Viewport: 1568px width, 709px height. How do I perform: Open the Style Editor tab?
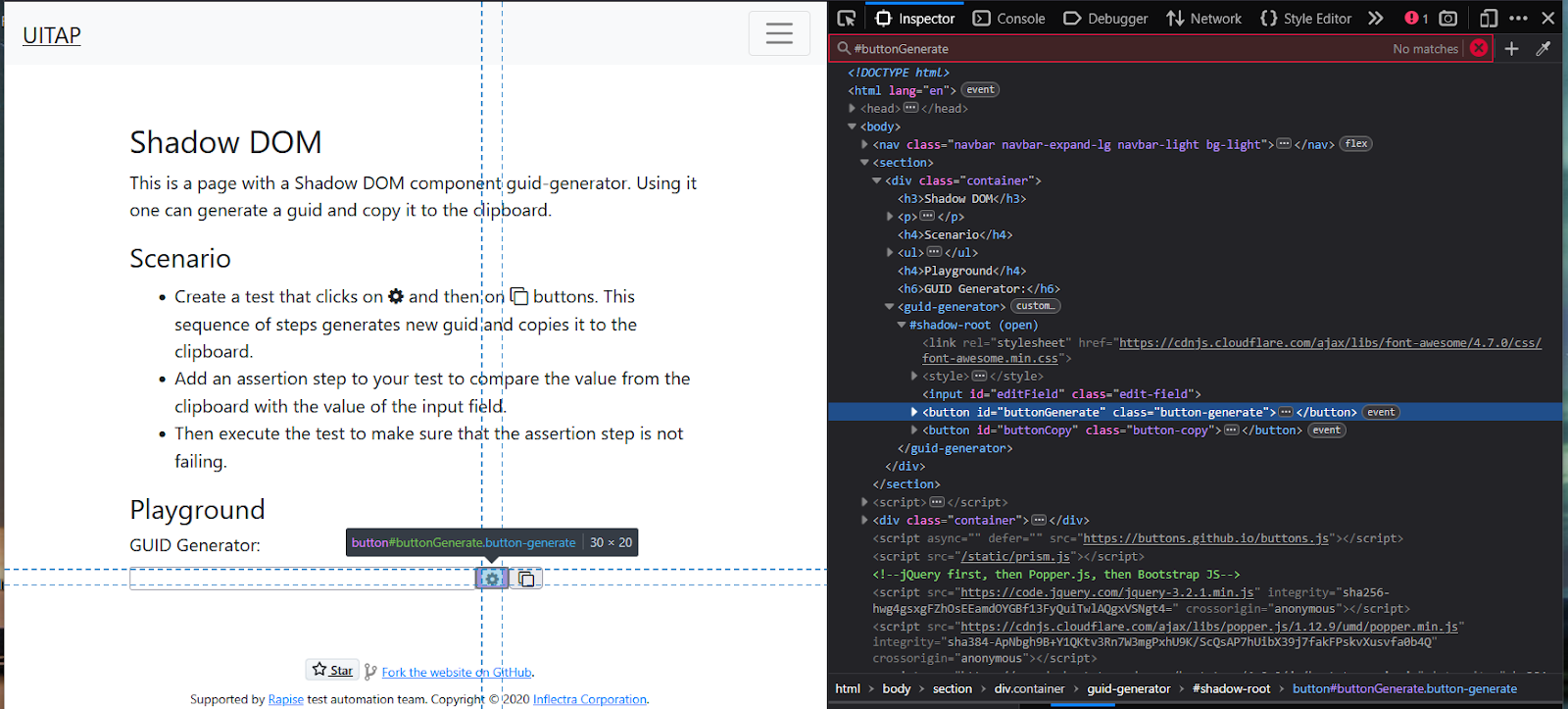point(1305,18)
